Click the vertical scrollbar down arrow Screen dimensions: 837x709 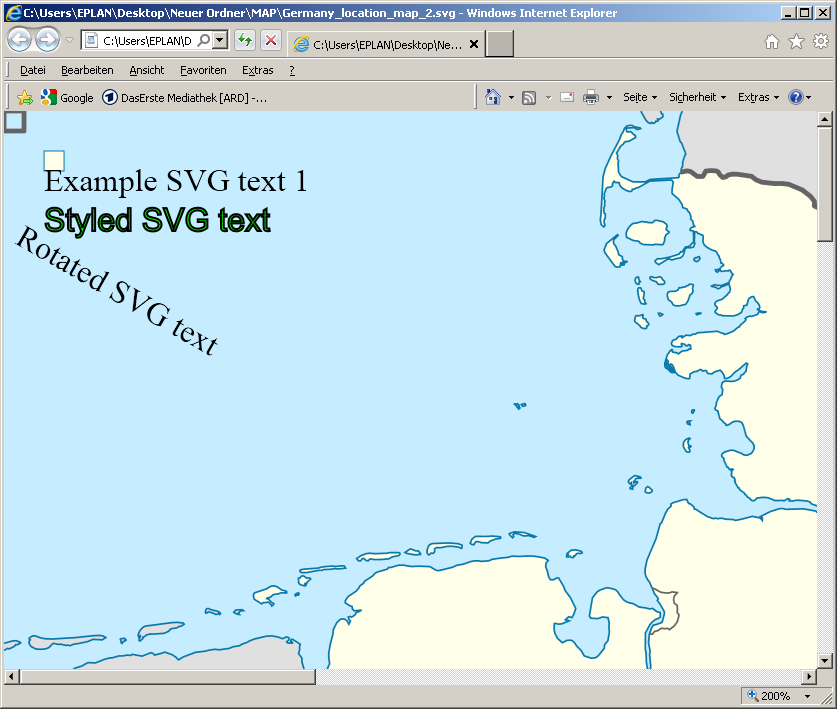click(825, 660)
